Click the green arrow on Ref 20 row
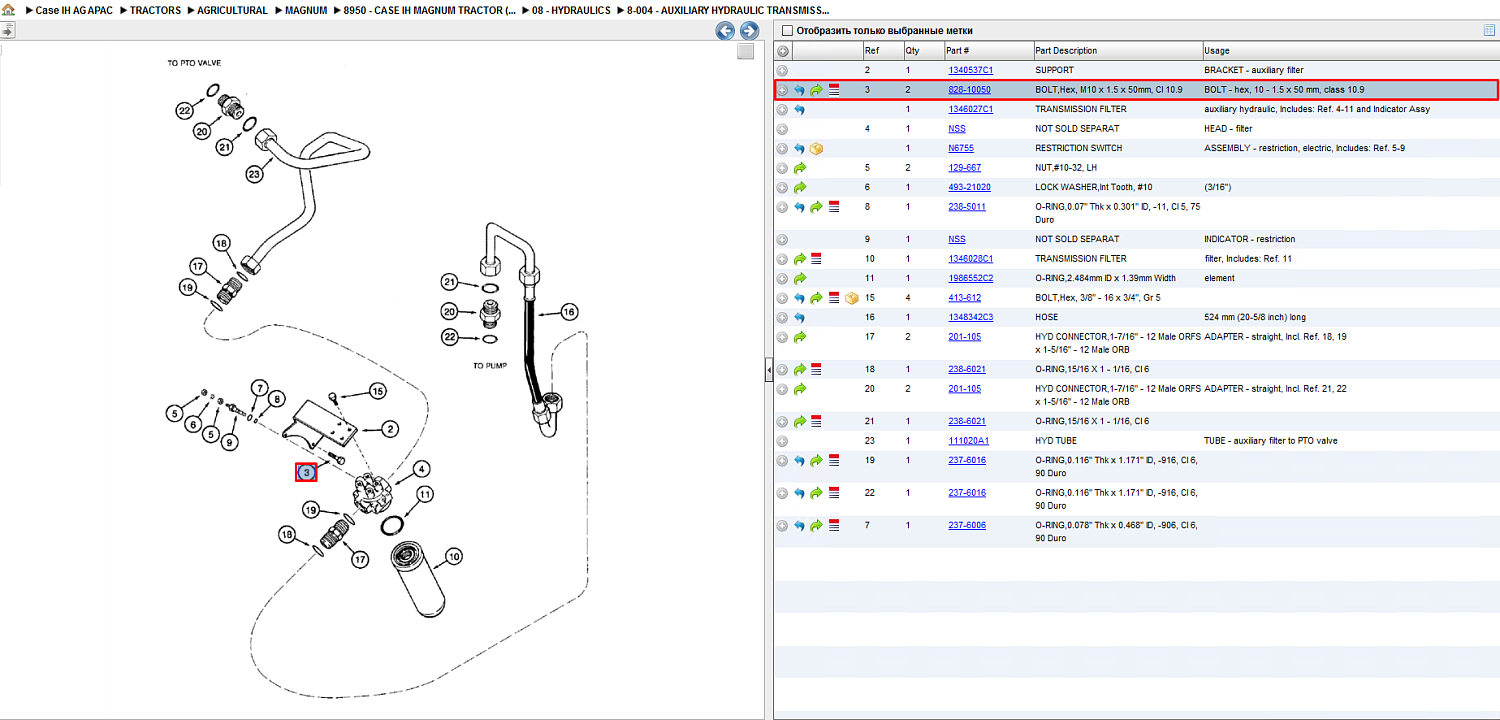Viewport: 1500px width, 720px height. (799, 389)
